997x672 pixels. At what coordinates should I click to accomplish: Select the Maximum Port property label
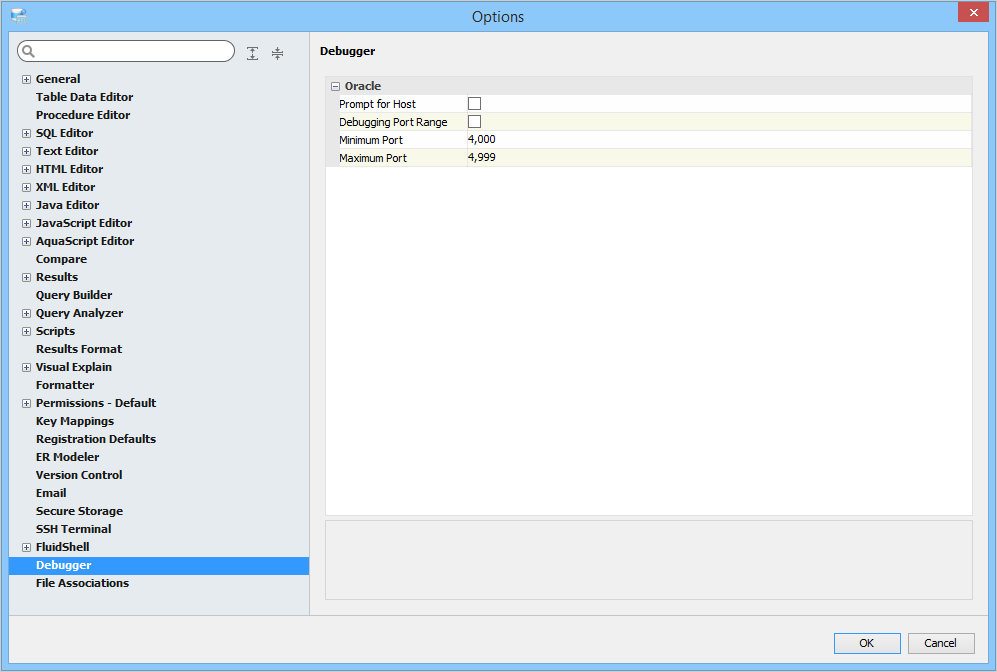[x=373, y=158]
